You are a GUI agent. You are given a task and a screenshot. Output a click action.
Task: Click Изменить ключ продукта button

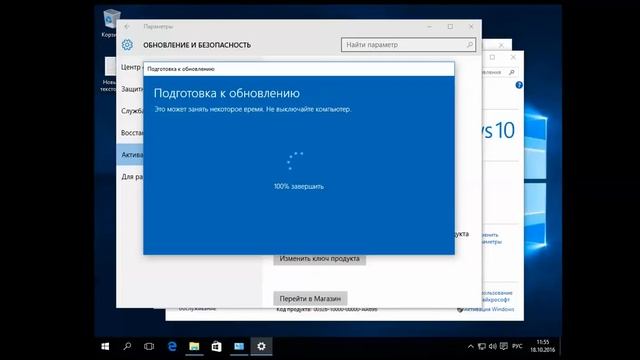tap(320, 259)
